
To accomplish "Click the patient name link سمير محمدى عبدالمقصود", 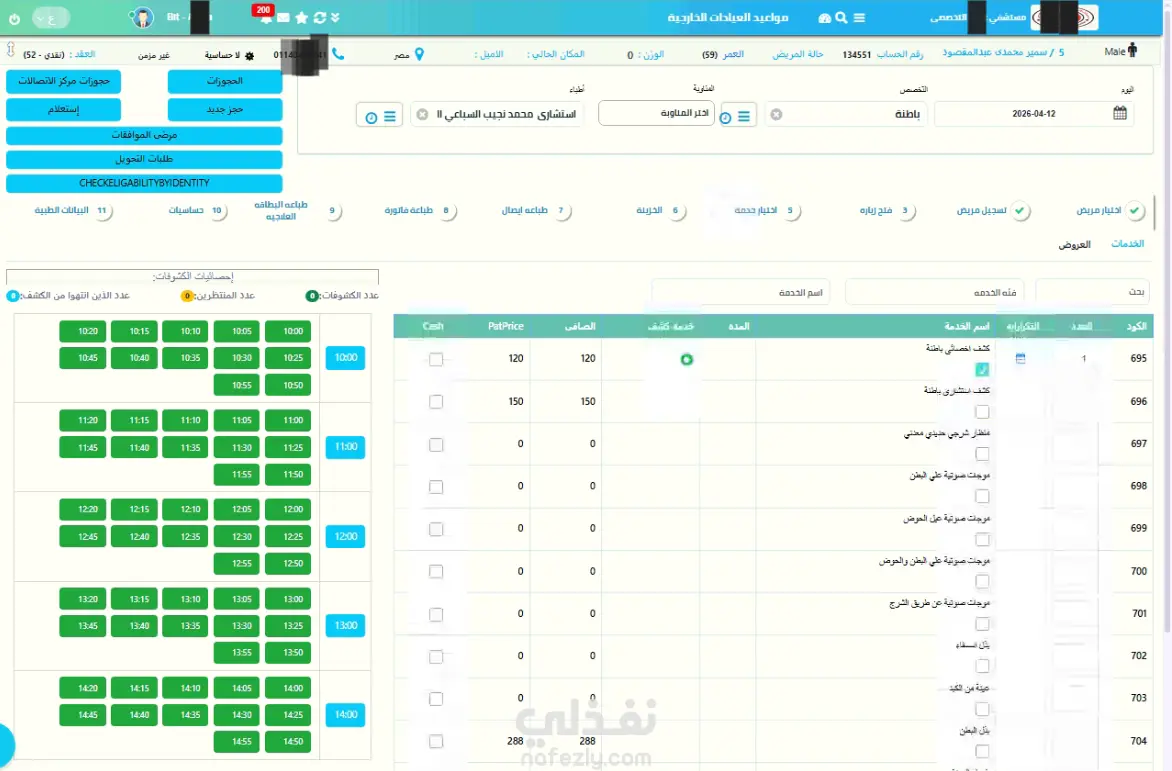I will coord(994,53).
